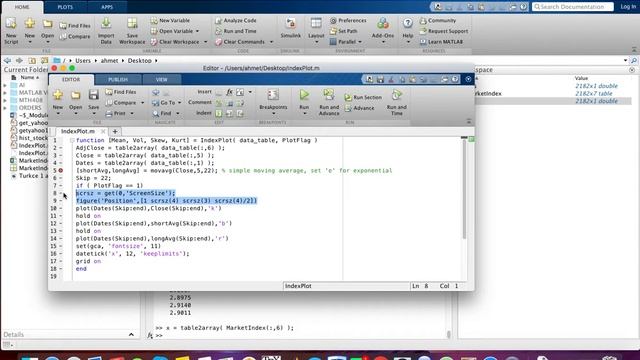Screen dimensions: 640x360
Task: Click back arrow in folder toolbar
Action: pyautogui.click(x=7, y=60)
